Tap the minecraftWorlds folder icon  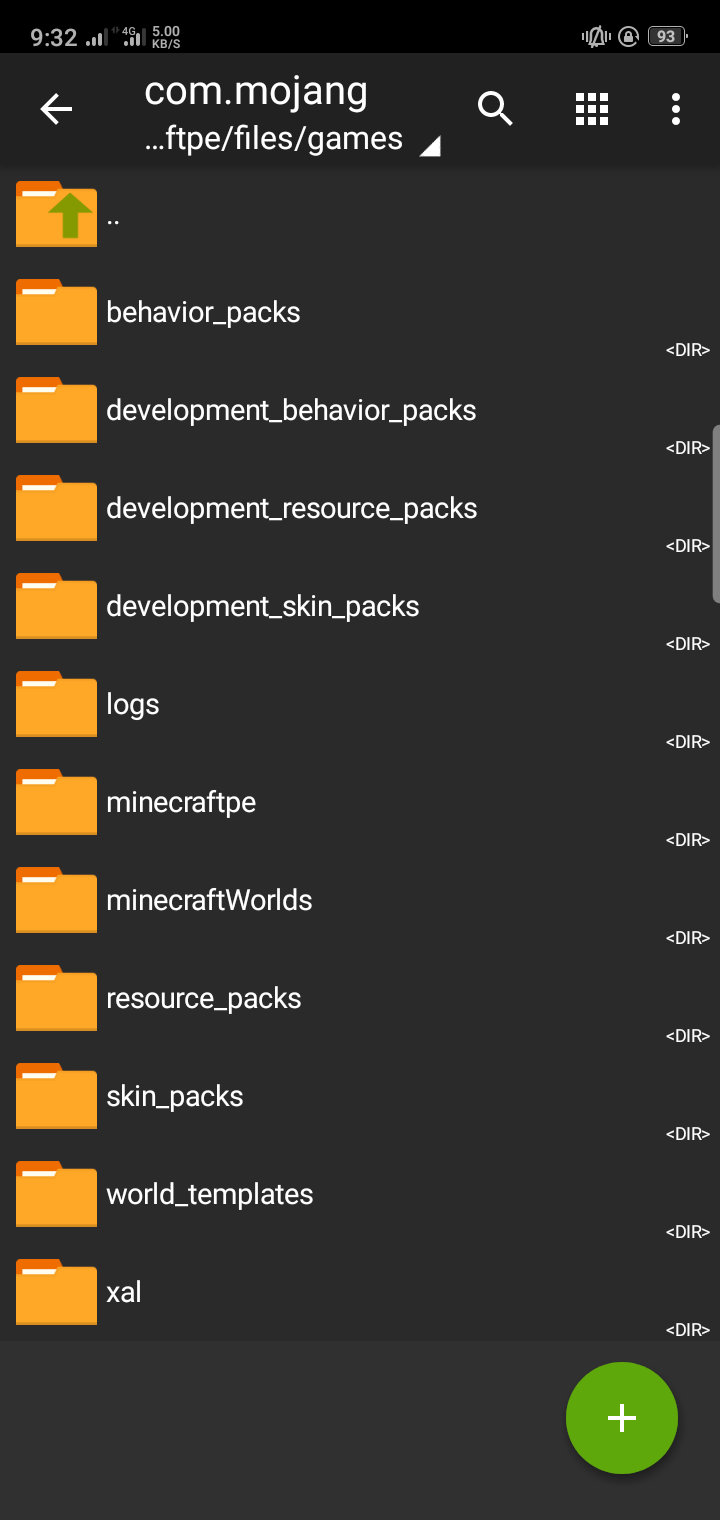[56, 900]
